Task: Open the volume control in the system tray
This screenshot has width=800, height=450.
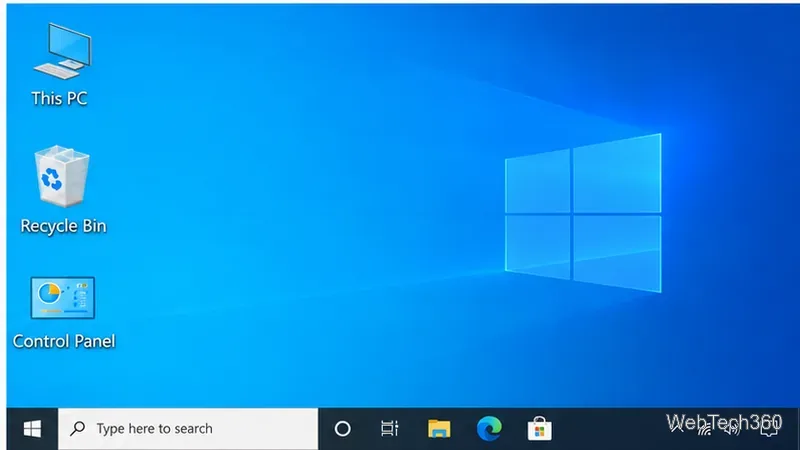Action: click(x=733, y=429)
